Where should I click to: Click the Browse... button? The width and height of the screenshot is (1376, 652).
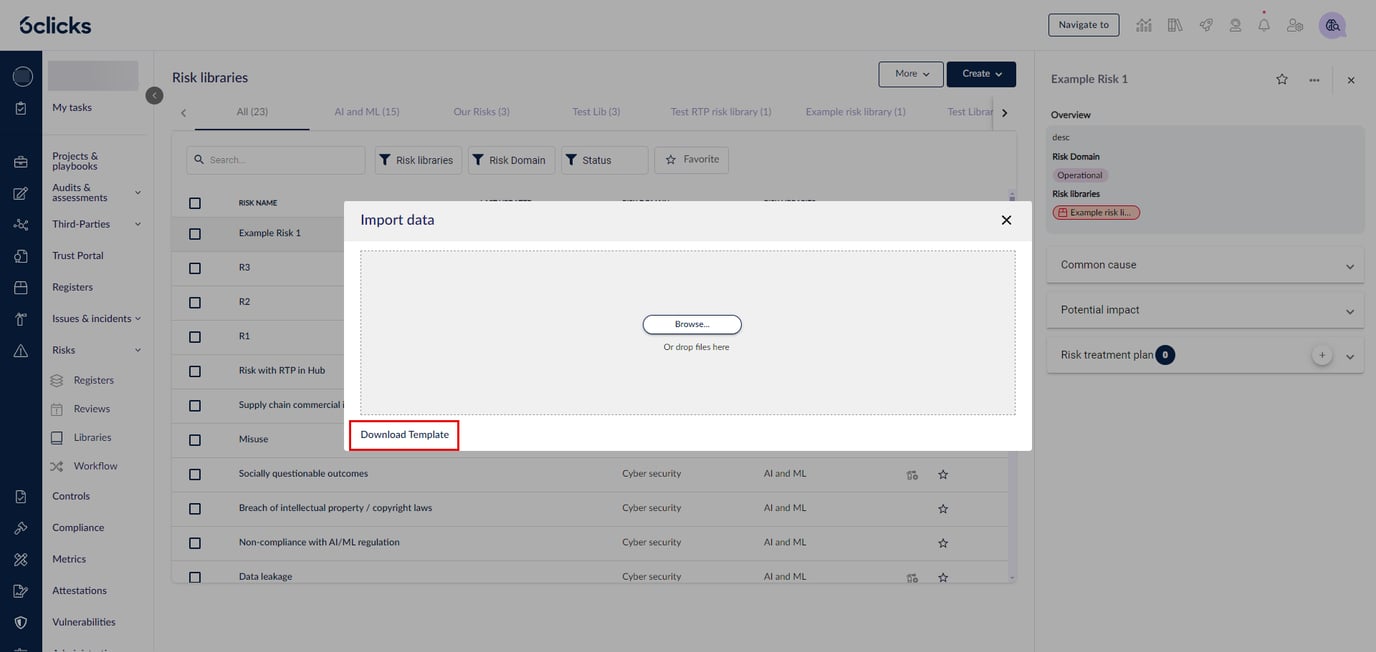coord(692,325)
